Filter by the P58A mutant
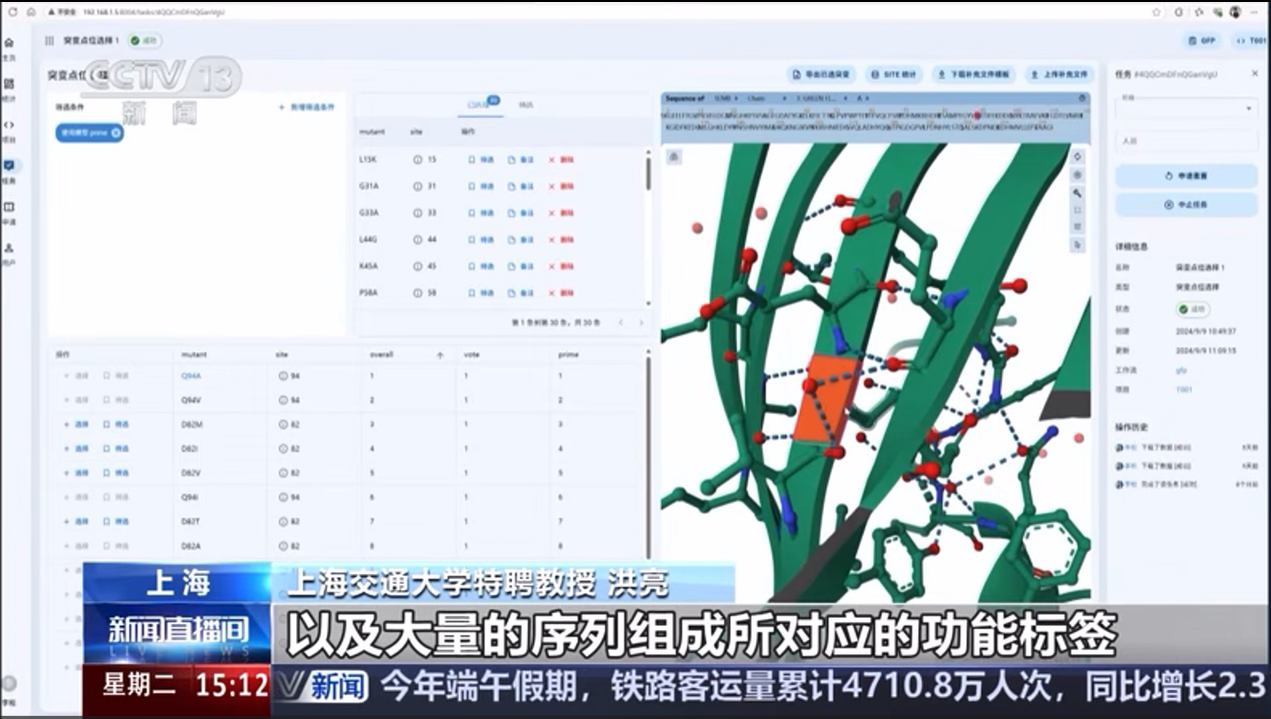This screenshot has width=1271, height=719. [481, 293]
